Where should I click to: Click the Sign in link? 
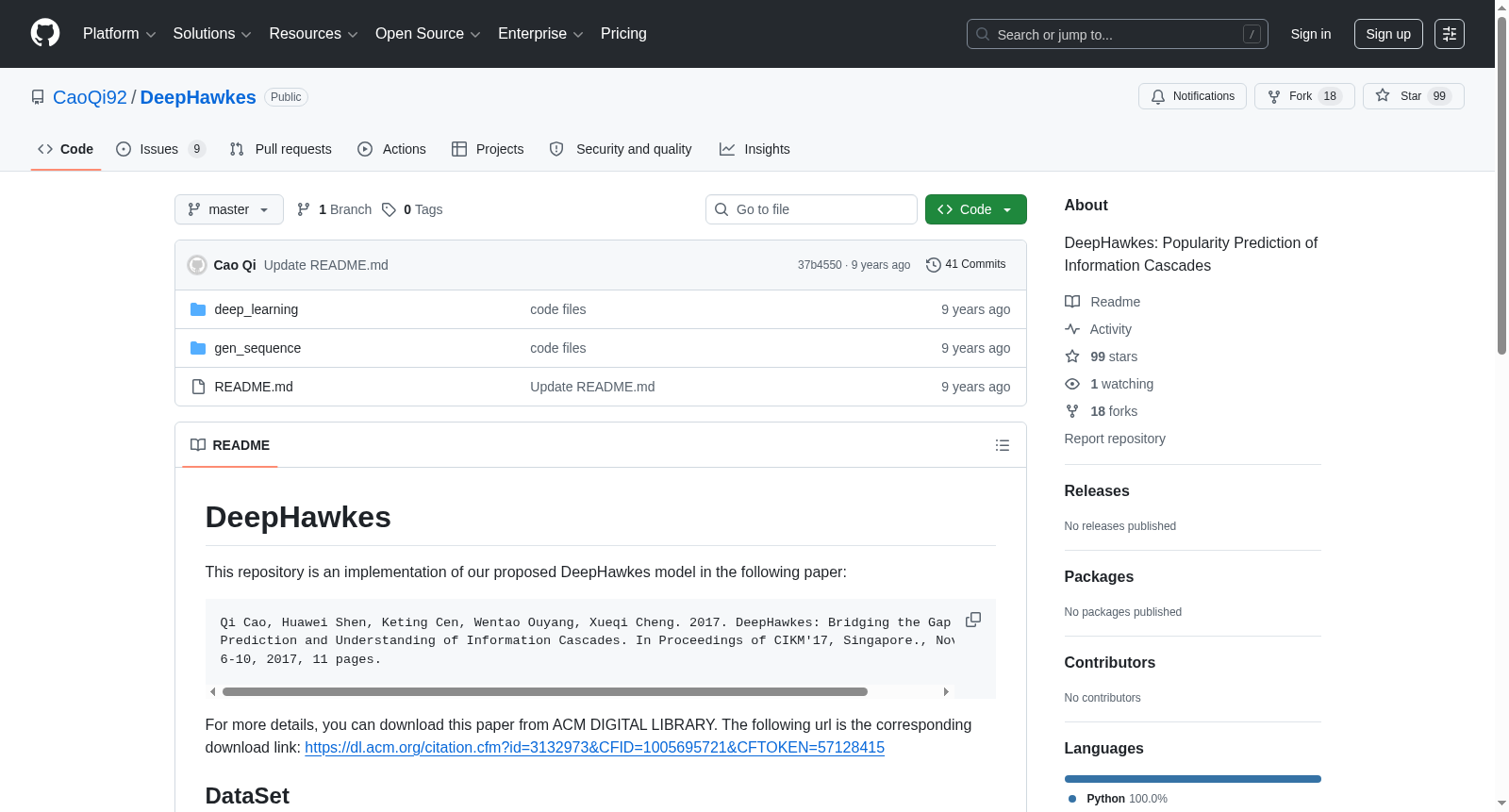[x=1311, y=34]
